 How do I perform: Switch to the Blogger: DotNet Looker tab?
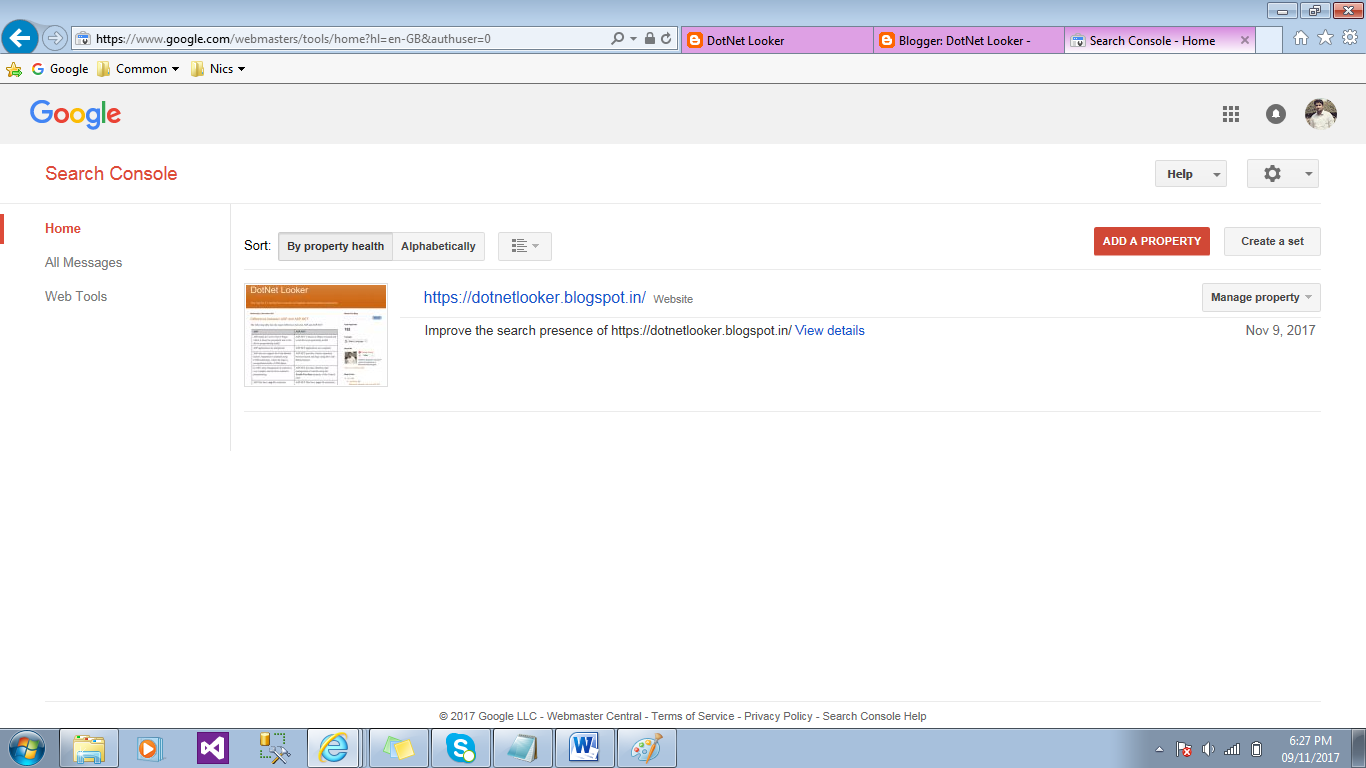pos(969,41)
